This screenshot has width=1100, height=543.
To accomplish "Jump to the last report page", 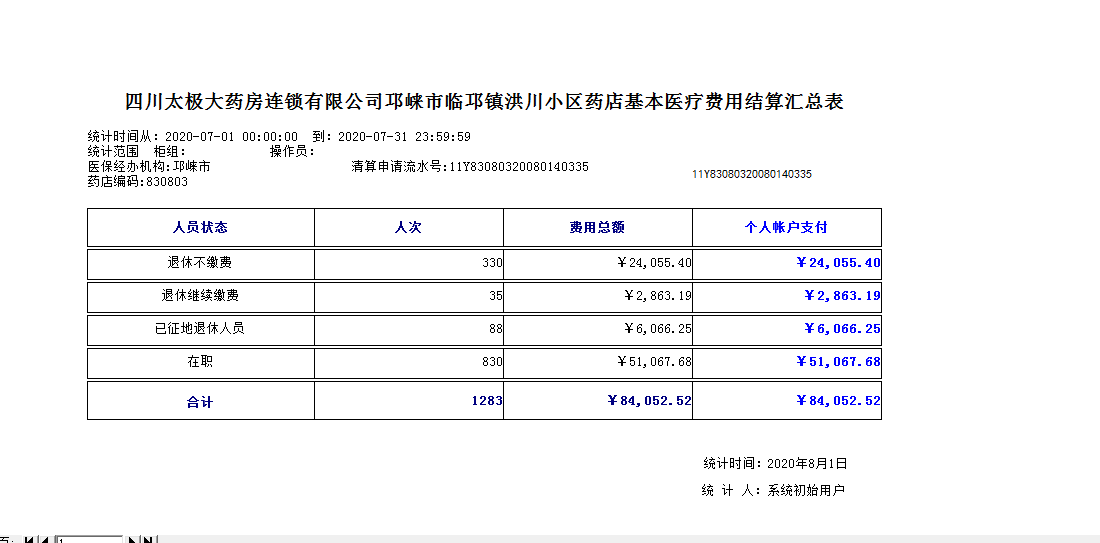I will (149, 539).
